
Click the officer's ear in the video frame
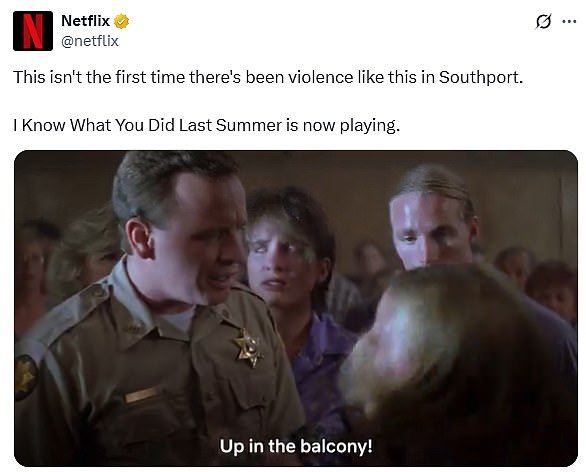(138, 237)
